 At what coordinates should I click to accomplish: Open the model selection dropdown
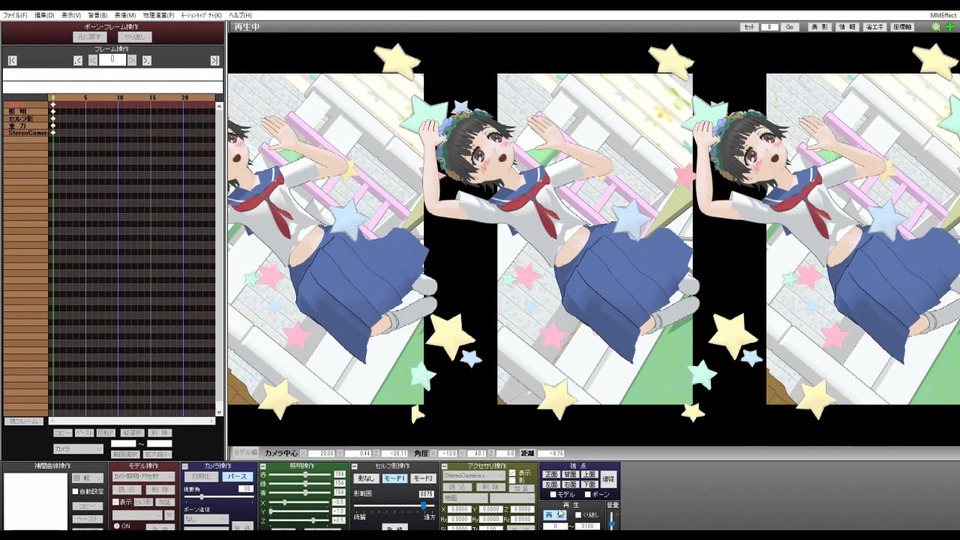143,476
